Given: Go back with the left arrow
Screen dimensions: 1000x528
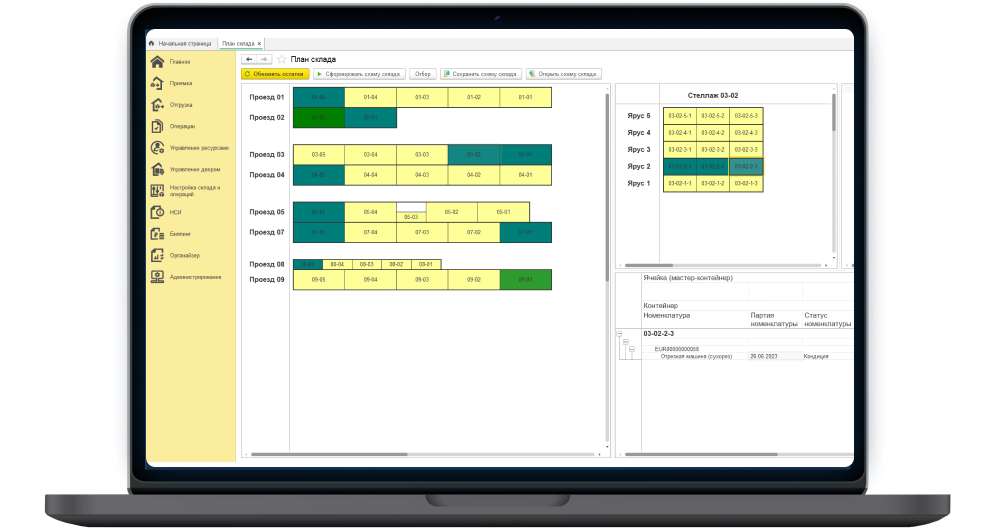Looking at the screenshot, I should (249, 59).
